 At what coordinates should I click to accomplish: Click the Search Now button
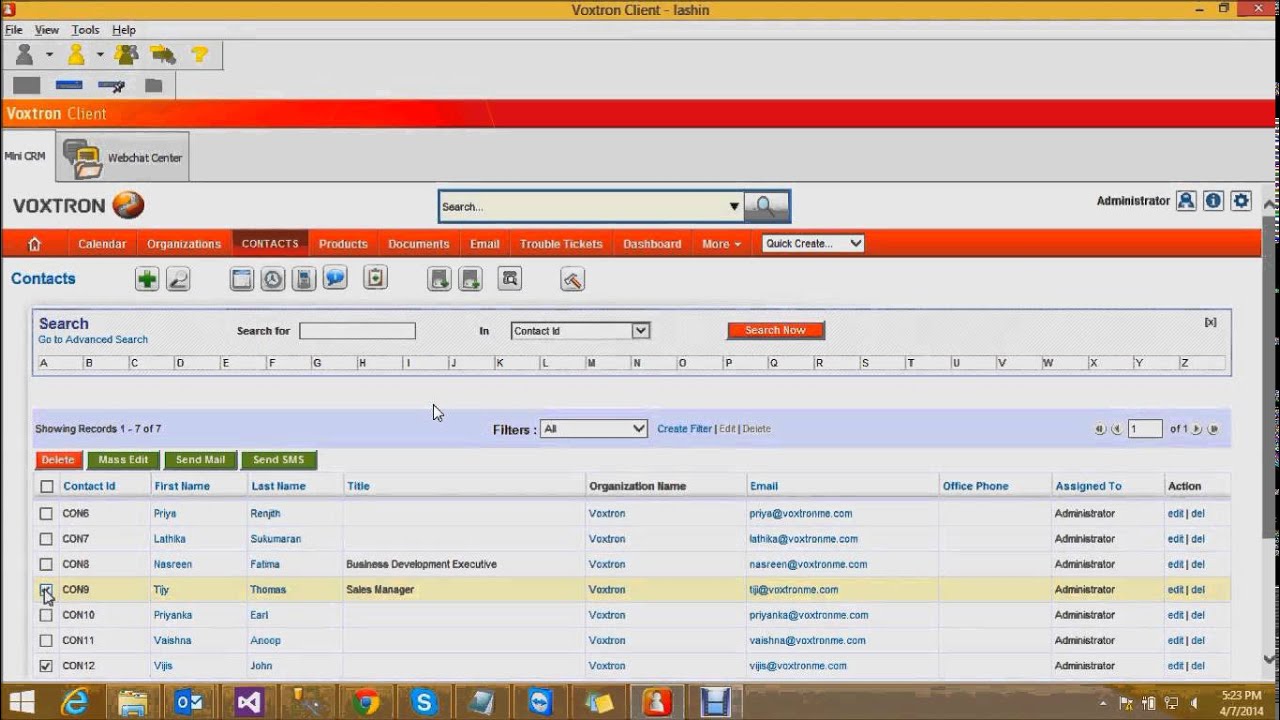(x=775, y=330)
